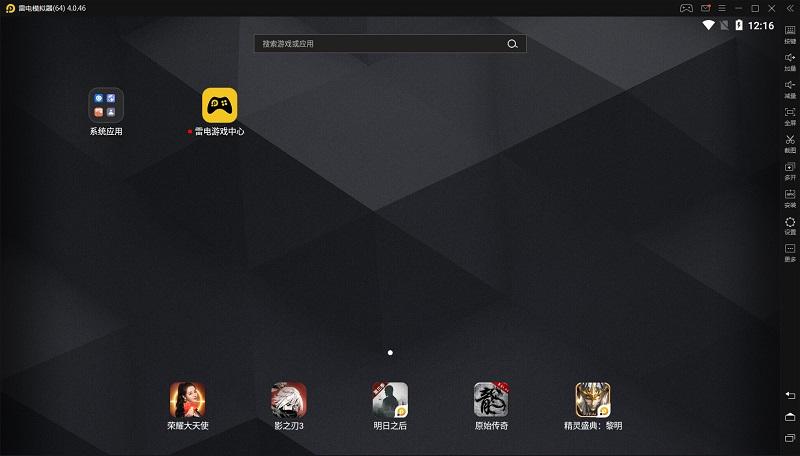Start the 明日之后 game
This screenshot has width=800, height=456.
point(390,399)
